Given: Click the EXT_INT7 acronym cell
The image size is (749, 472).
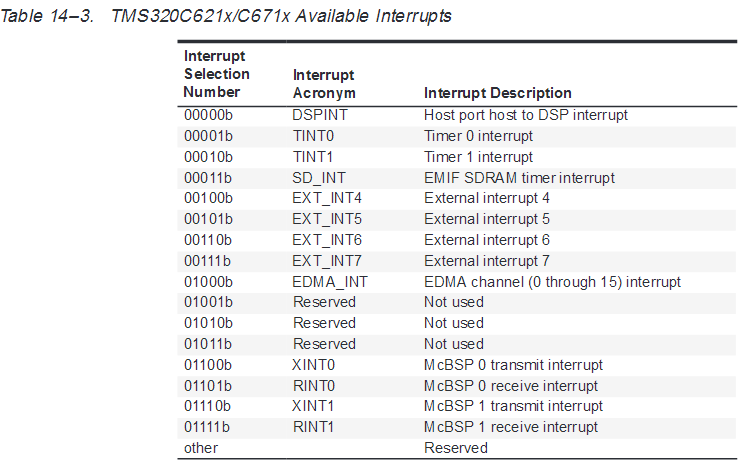Looking at the screenshot, I should [327, 261].
